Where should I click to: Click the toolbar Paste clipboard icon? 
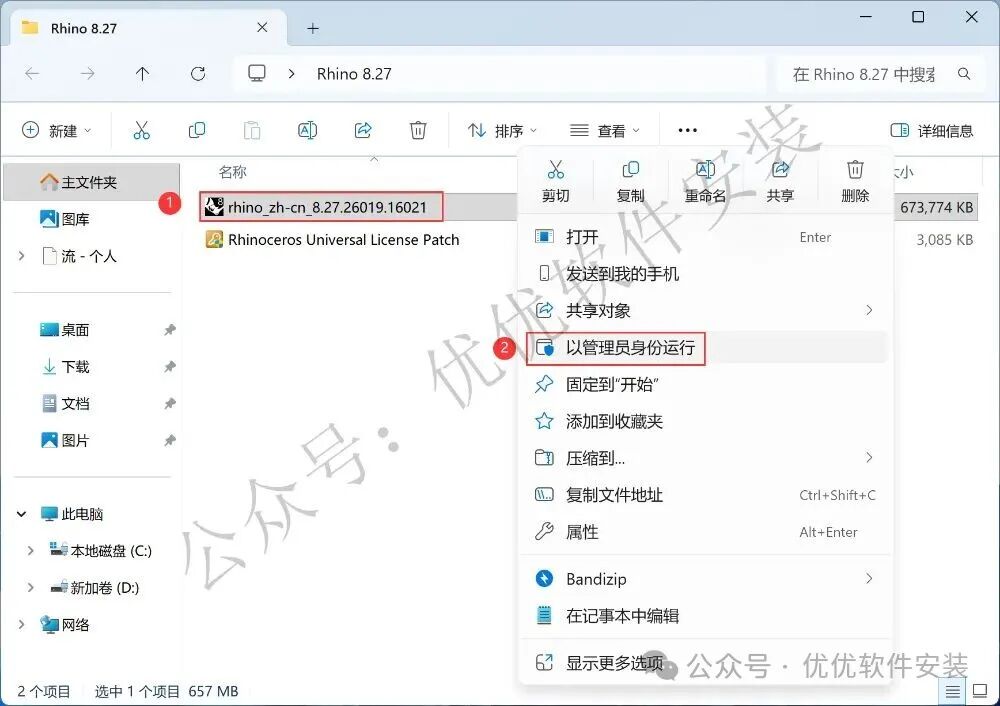252,131
